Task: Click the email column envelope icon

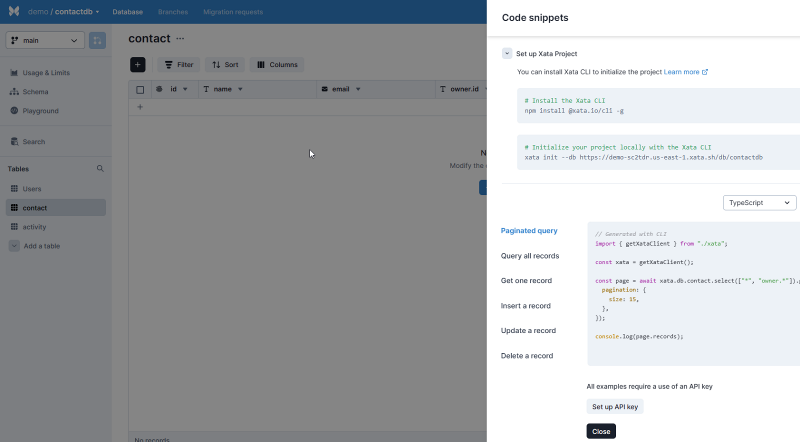Action: (324, 89)
